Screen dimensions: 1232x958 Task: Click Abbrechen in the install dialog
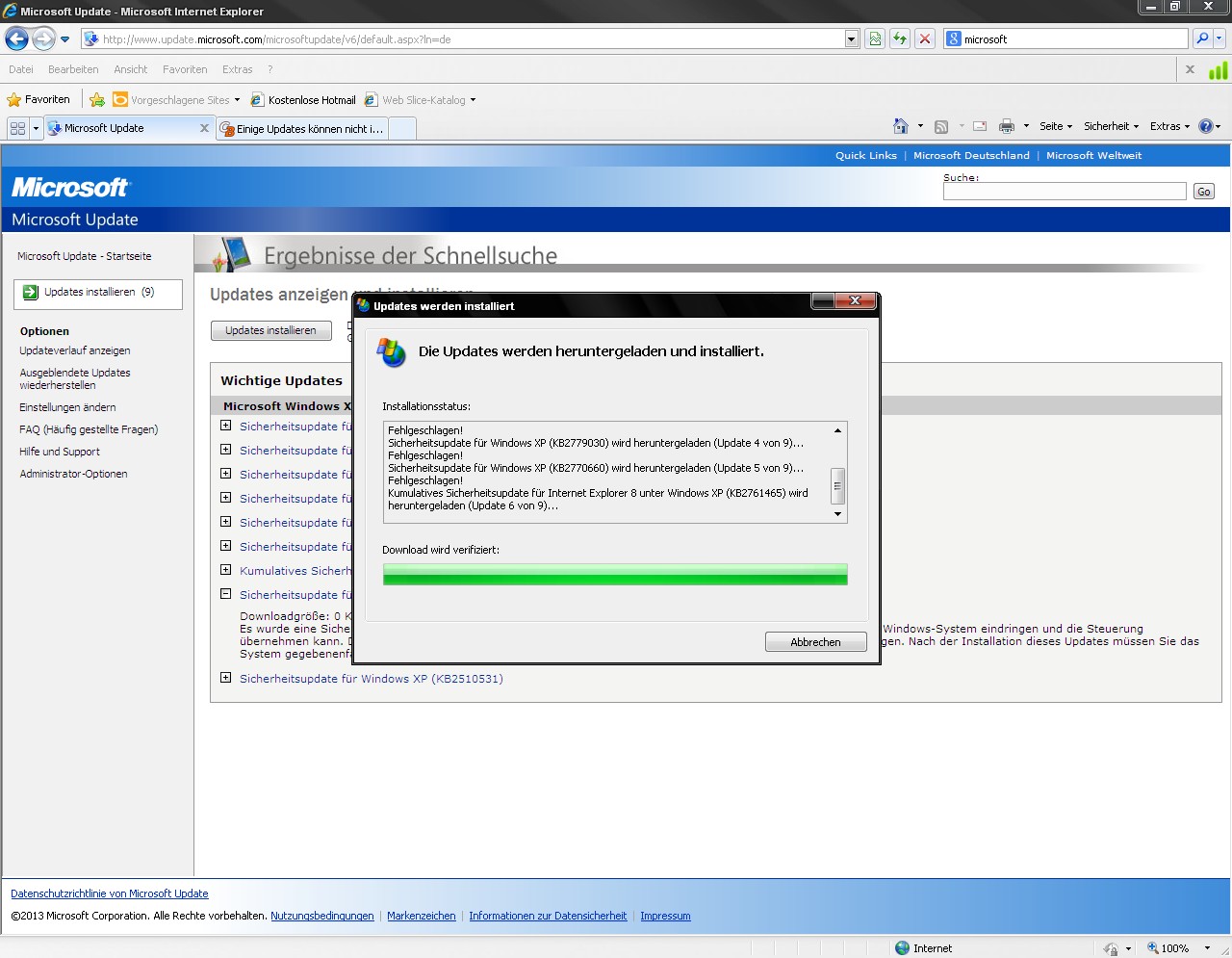(x=815, y=642)
